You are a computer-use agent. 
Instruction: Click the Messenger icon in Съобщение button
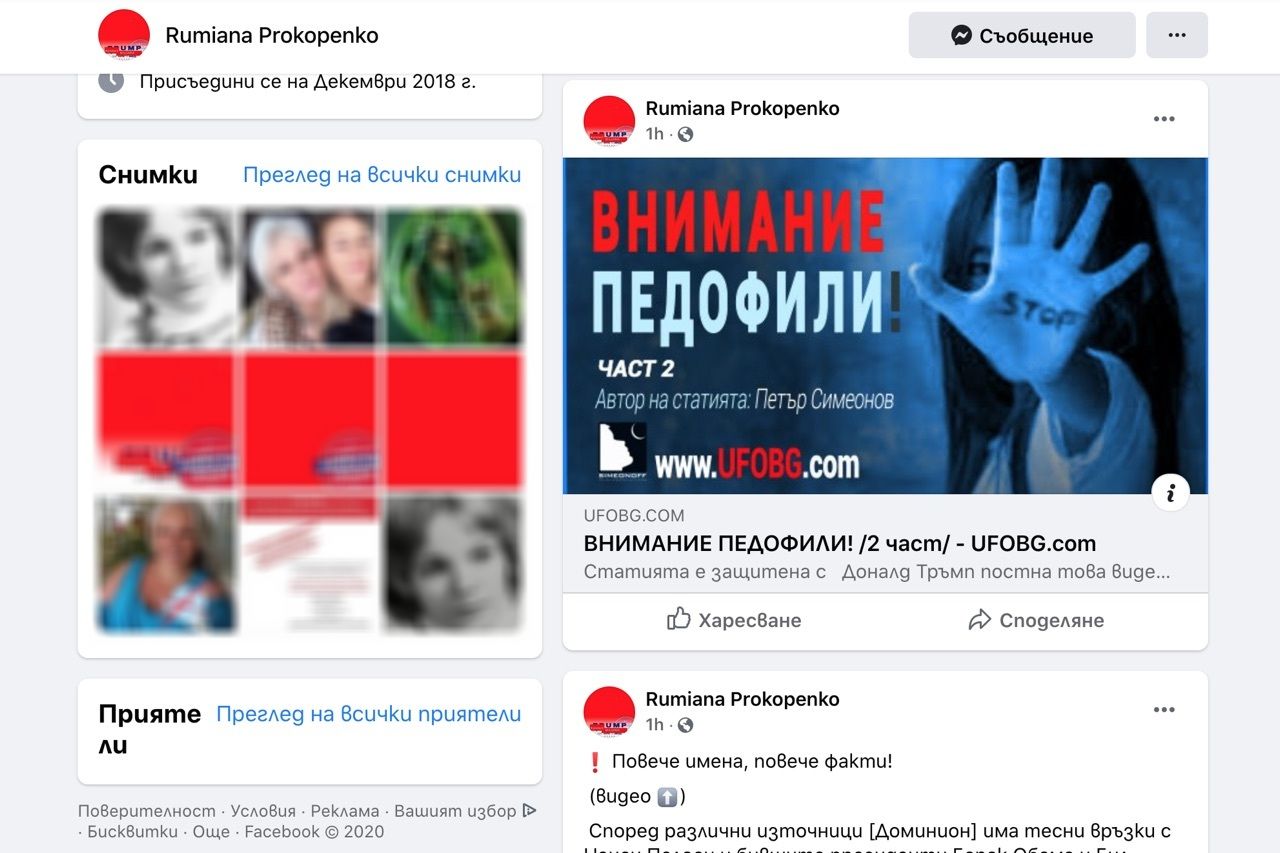(x=961, y=35)
